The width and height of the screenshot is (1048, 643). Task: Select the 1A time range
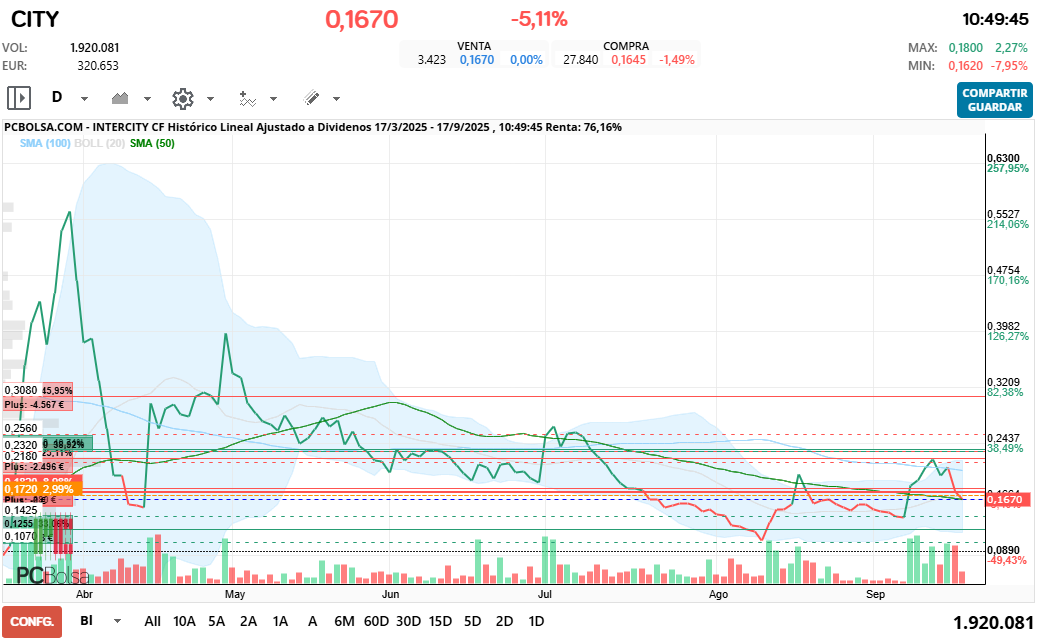(281, 622)
